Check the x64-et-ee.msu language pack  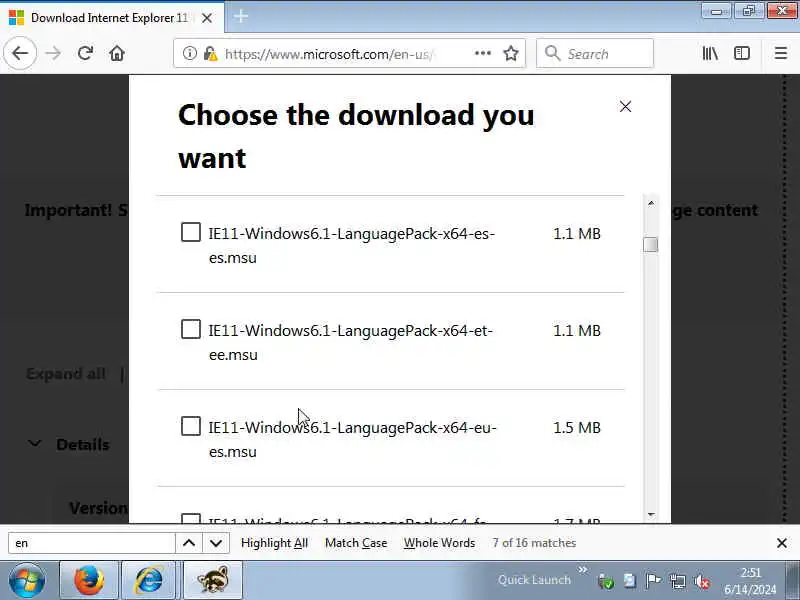click(x=191, y=330)
